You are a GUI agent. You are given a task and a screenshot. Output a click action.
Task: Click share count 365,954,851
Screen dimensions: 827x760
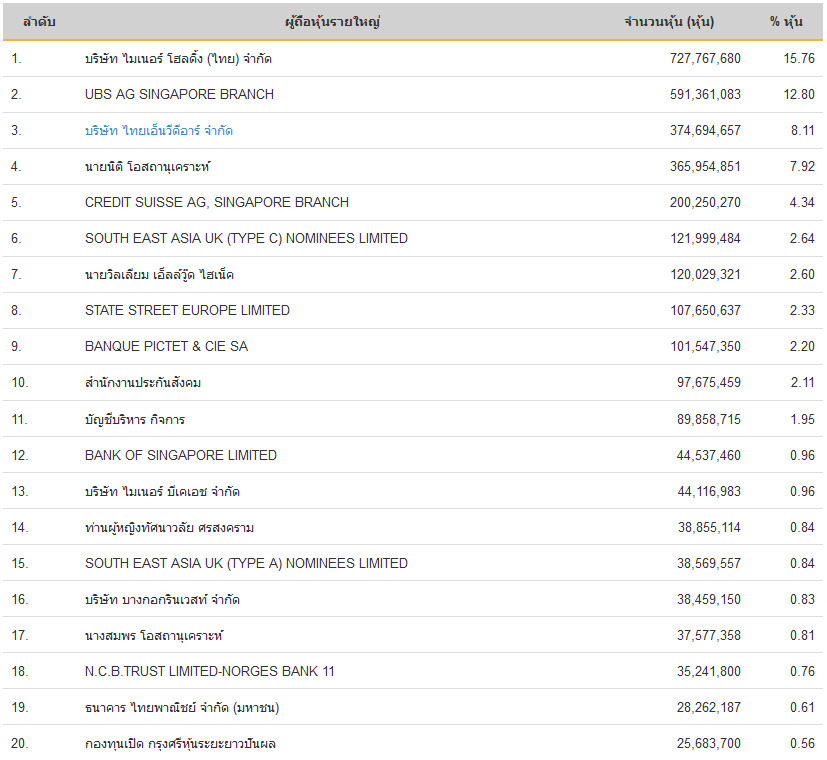pos(705,167)
